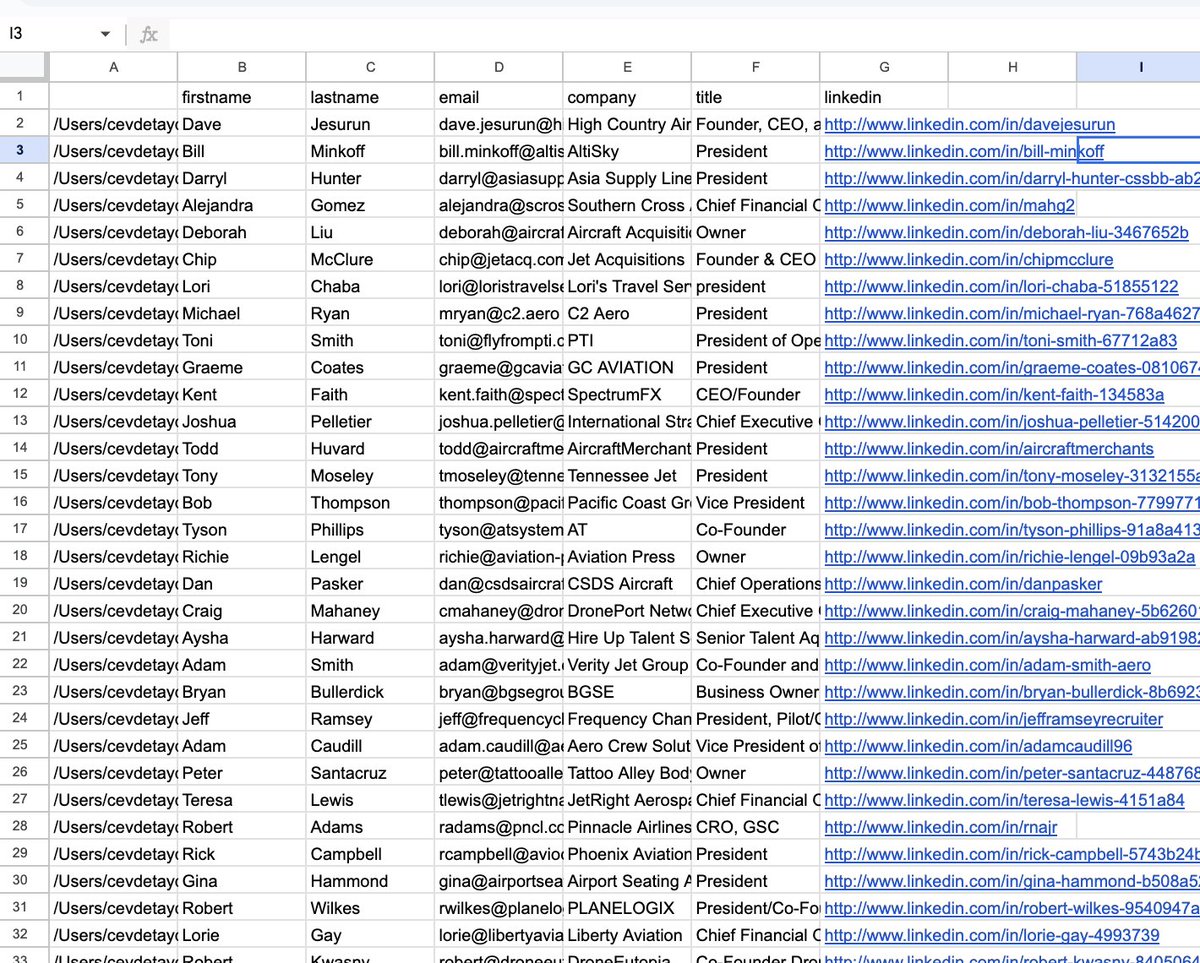Image resolution: width=1200 pixels, height=963 pixels.
Task: Select the 'Vice President' title cell
Action: click(x=756, y=502)
